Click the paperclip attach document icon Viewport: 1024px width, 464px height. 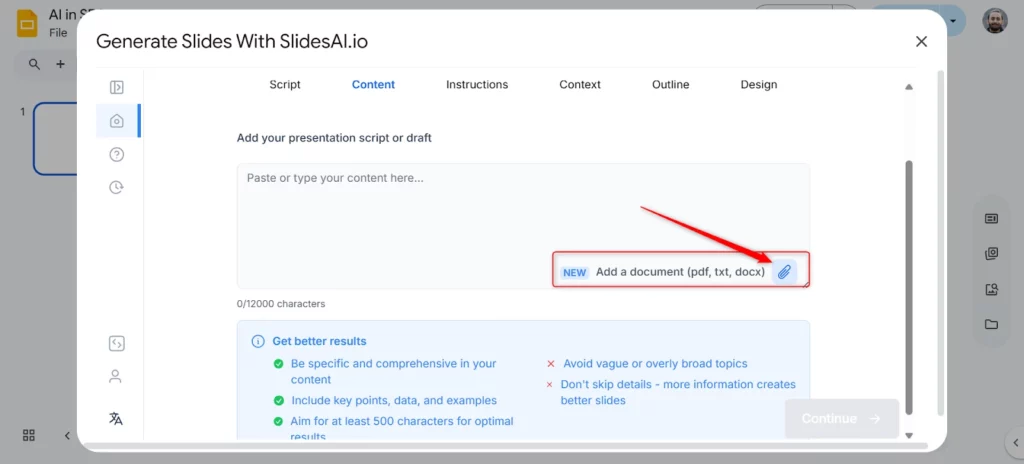785,272
